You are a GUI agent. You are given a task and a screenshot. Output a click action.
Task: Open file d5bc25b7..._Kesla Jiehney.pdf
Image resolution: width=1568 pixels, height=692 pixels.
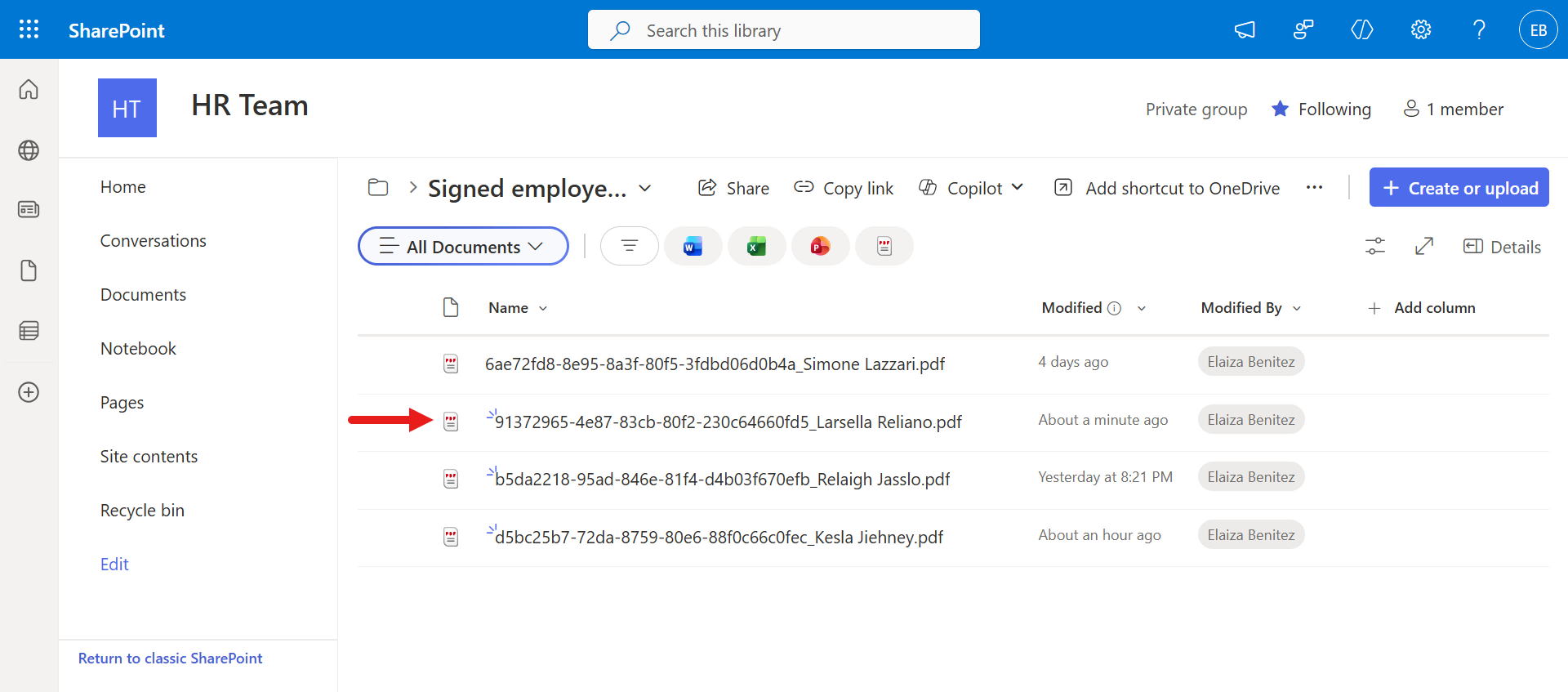(x=719, y=538)
